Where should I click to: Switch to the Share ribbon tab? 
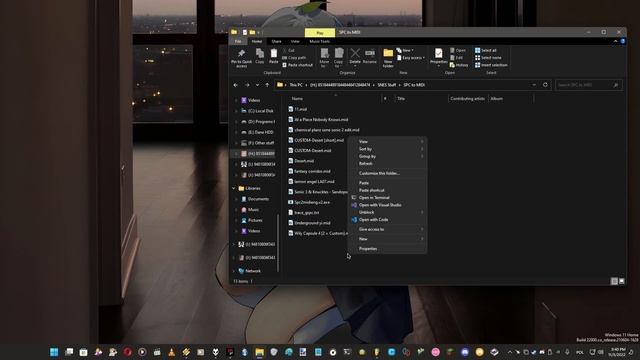[x=276, y=41]
